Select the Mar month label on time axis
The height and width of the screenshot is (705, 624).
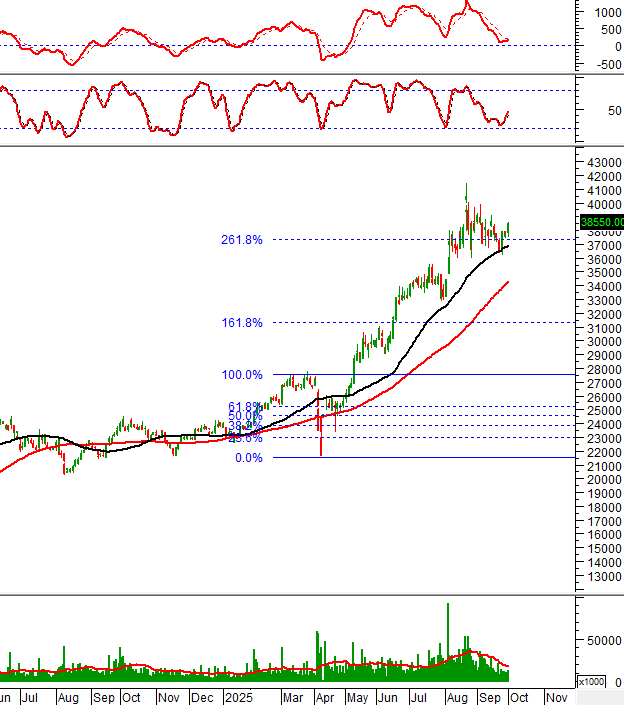click(293, 696)
